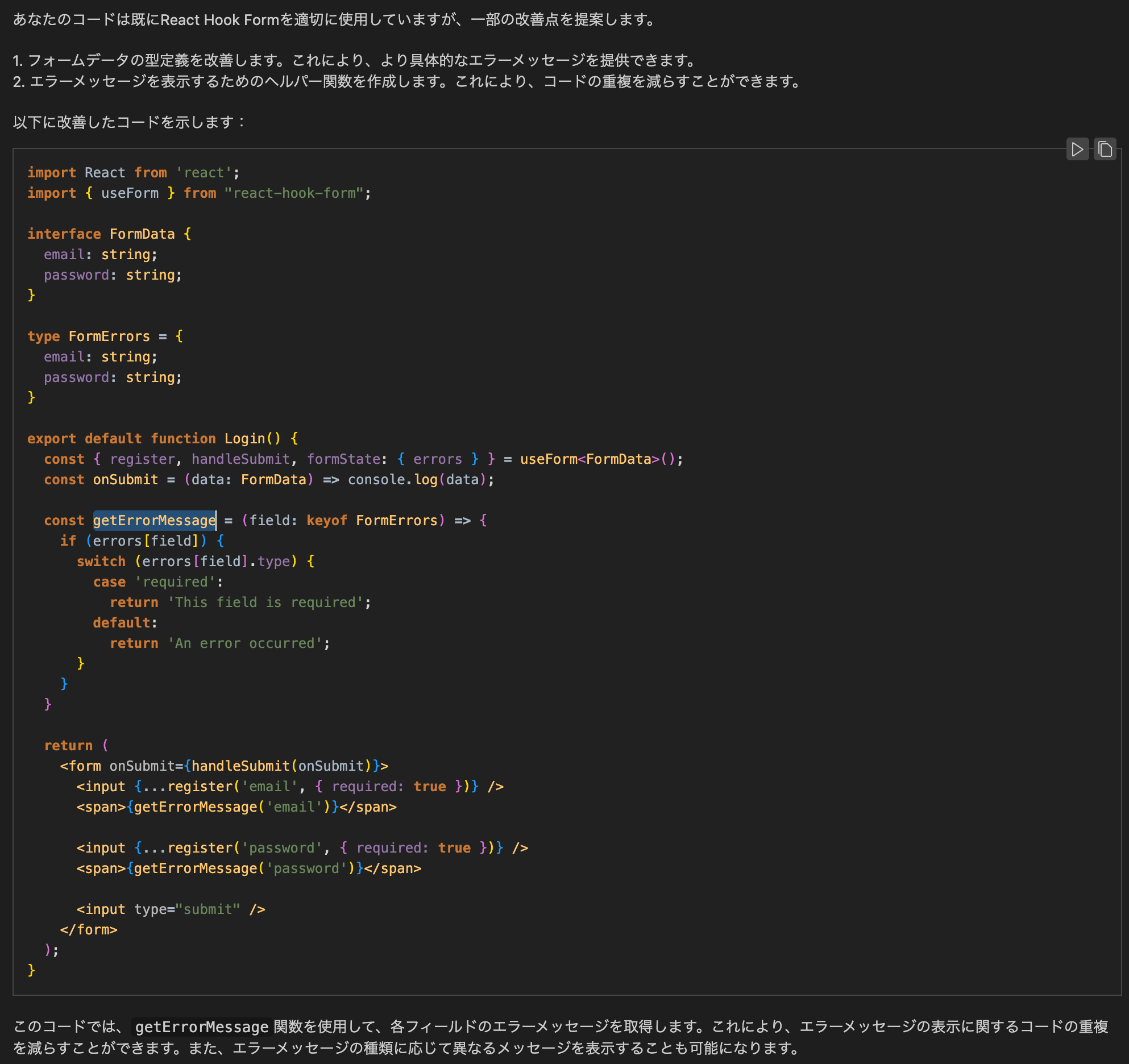Viewport: 1129px width, 1064px height.
Task: Click the import React from 'react' line
Action: pos(133,172)
